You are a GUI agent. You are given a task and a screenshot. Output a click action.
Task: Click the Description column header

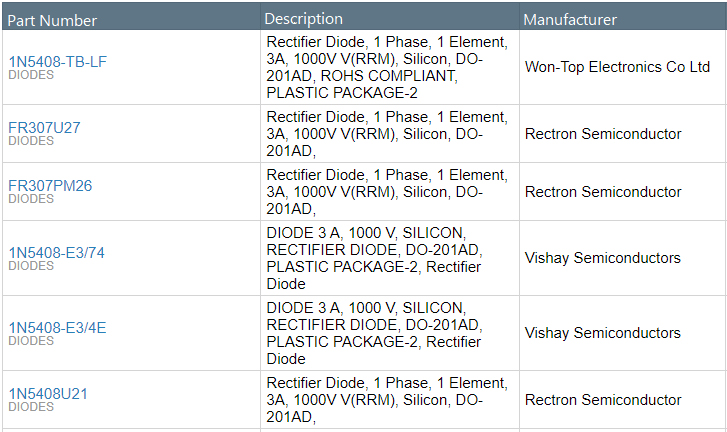coord(303,19)
